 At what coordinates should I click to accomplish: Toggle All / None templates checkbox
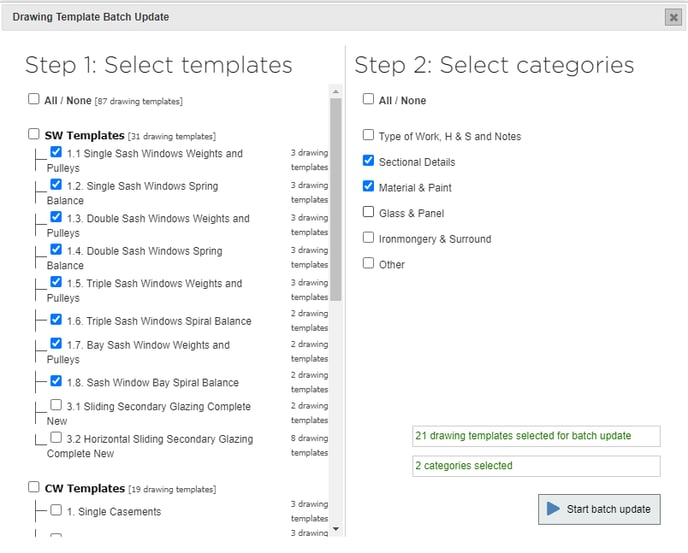click(35, 100)
